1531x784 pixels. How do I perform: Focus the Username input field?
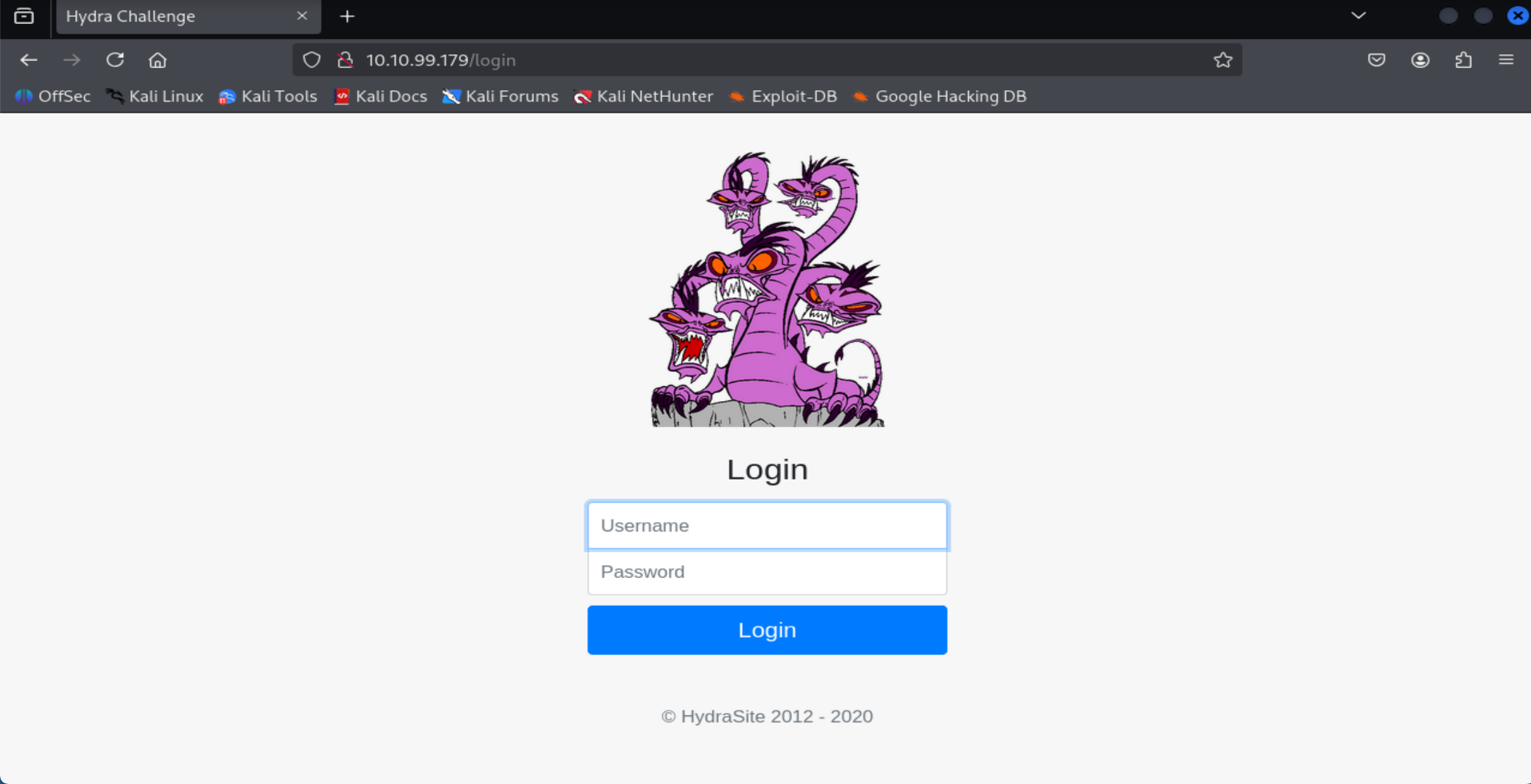coord(767,526)
